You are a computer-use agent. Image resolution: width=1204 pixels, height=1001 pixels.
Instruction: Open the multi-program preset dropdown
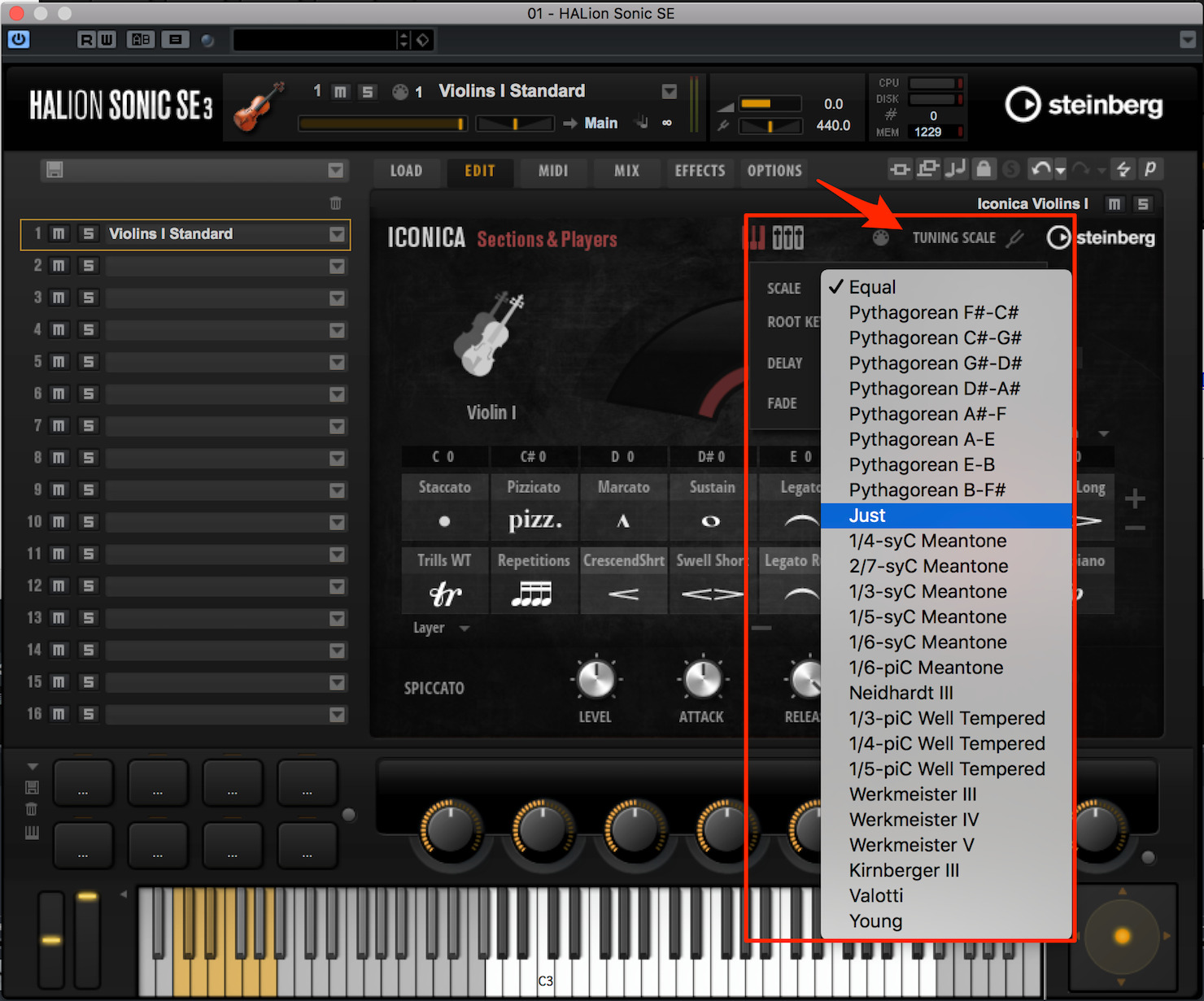[x=335, y=170]
